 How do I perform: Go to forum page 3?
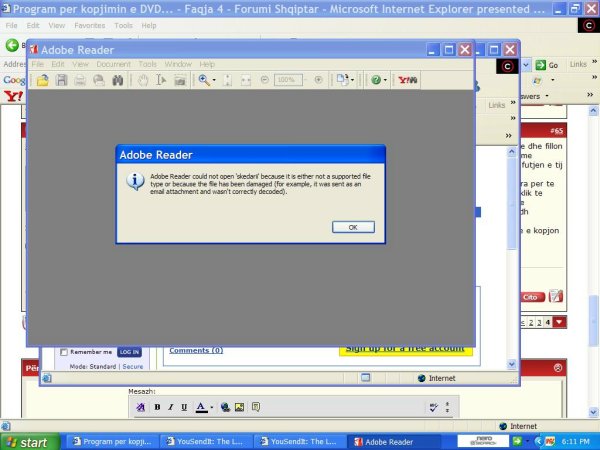click(x=539, y=323)
